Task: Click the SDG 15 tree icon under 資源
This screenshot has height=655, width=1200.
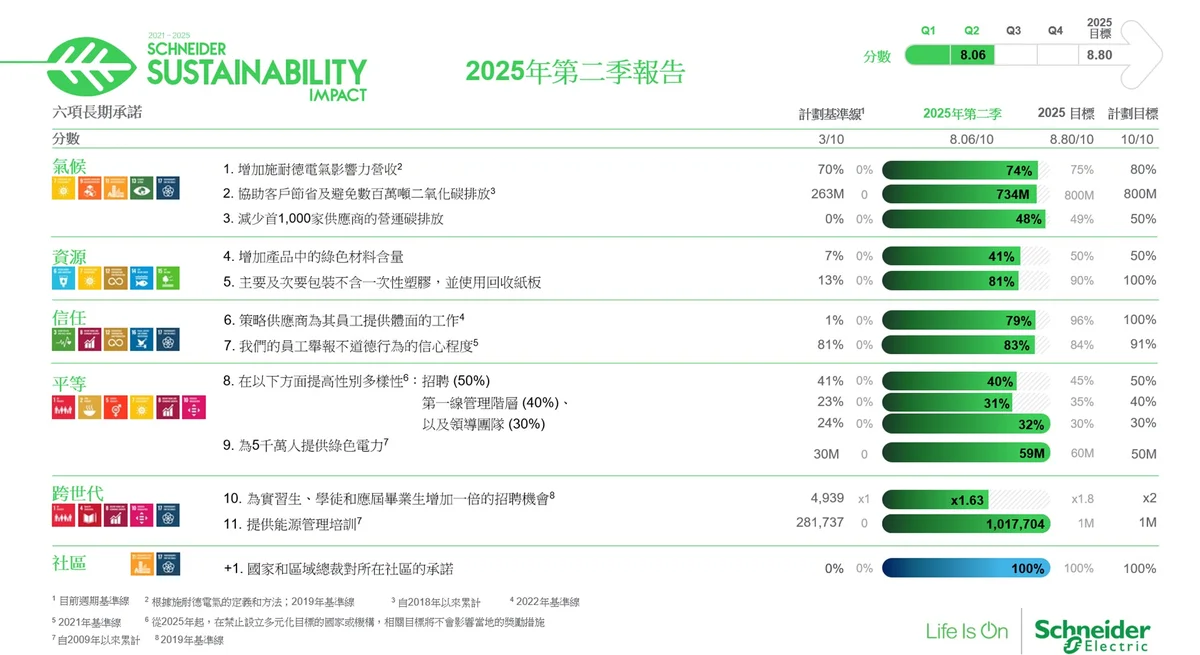Action: pyautogui.click(x=168, y=277)
